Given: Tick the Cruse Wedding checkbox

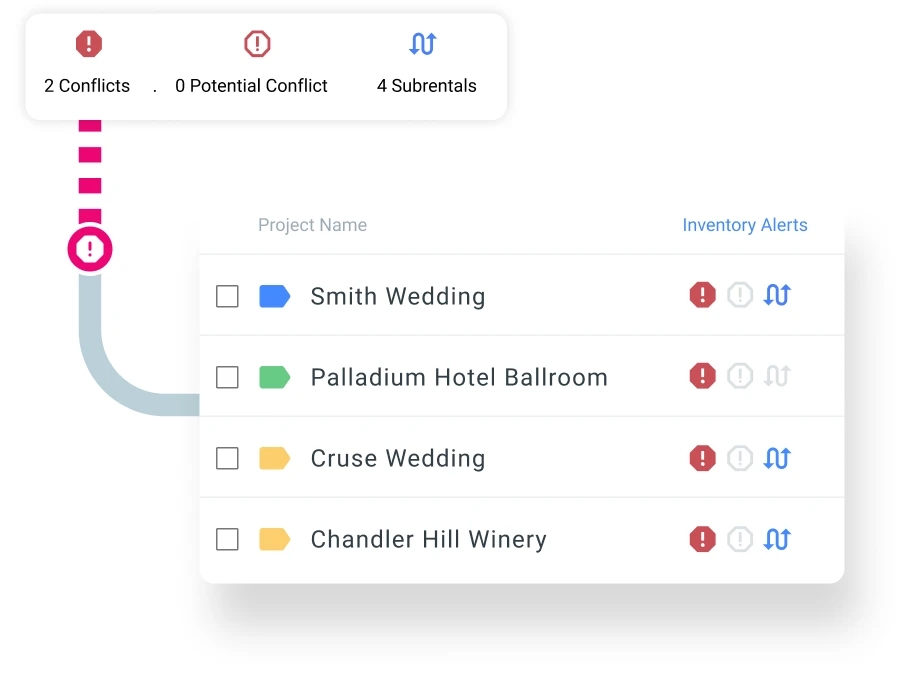Looking at the screenshot, I should point(228,458).
